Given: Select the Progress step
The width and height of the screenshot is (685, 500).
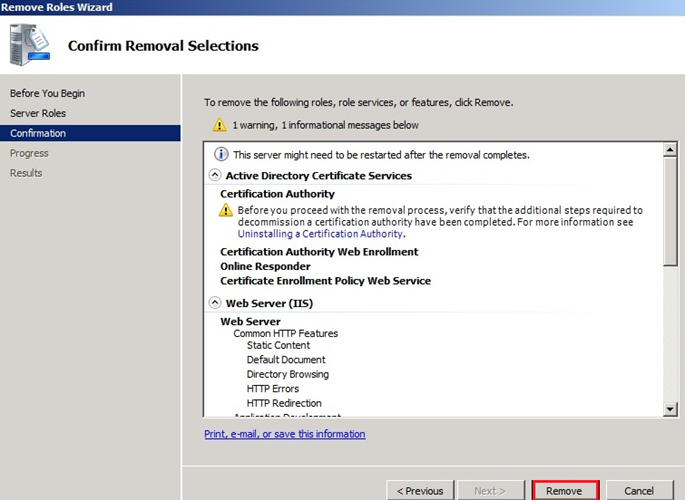Looking at the screenshot, I should click(29, 153).
